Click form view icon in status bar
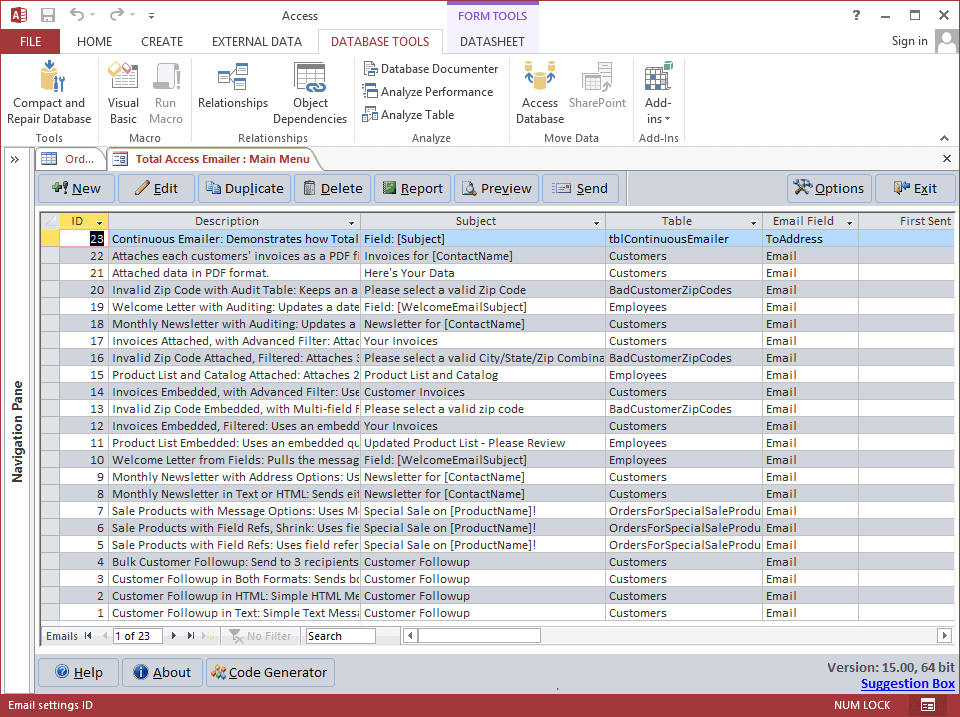960x717 pixels. [928, 705]
